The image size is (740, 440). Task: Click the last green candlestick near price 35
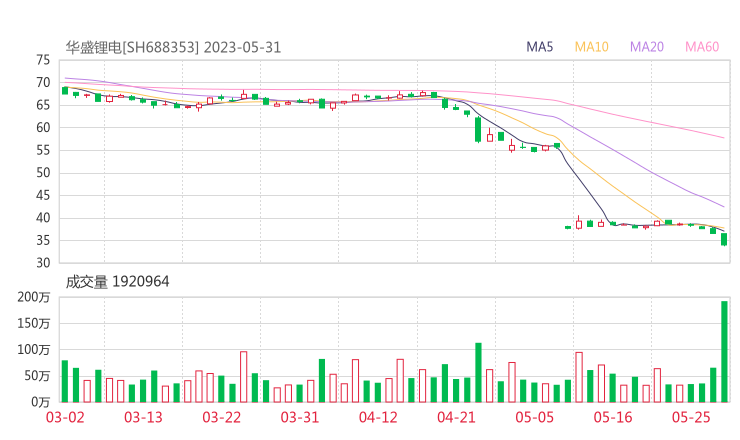[x=724, y=239]
